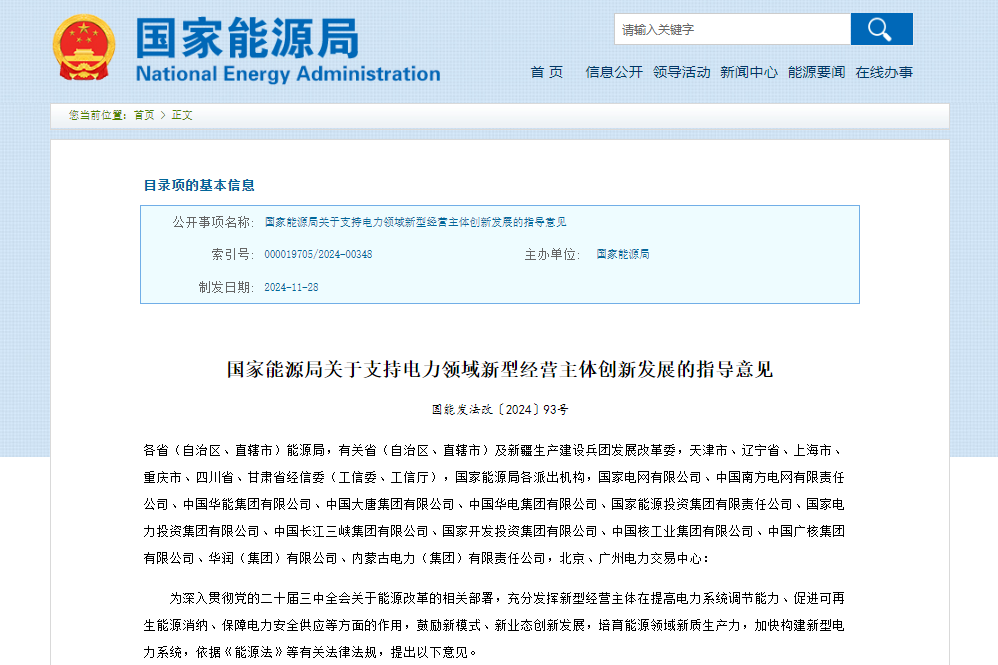Open the 在线办事 navigation menu
Screen dimensions: 998x665
pos(885,72)
